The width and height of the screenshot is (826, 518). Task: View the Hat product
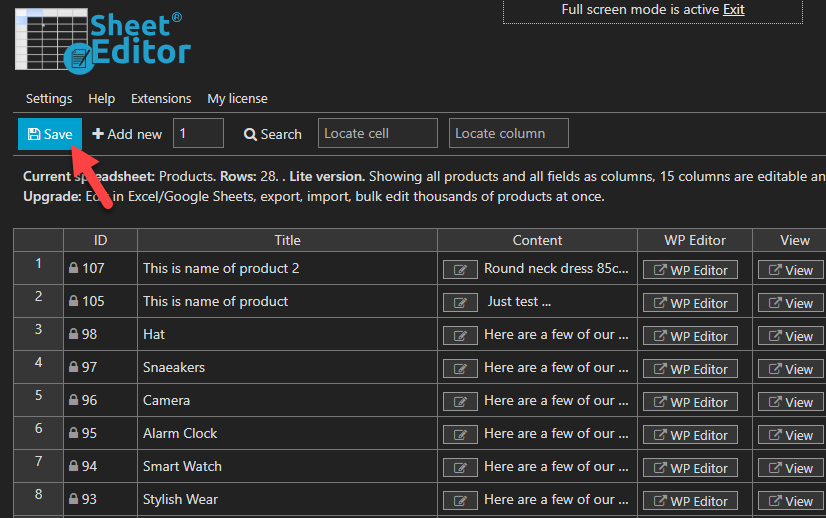(792, 336)
